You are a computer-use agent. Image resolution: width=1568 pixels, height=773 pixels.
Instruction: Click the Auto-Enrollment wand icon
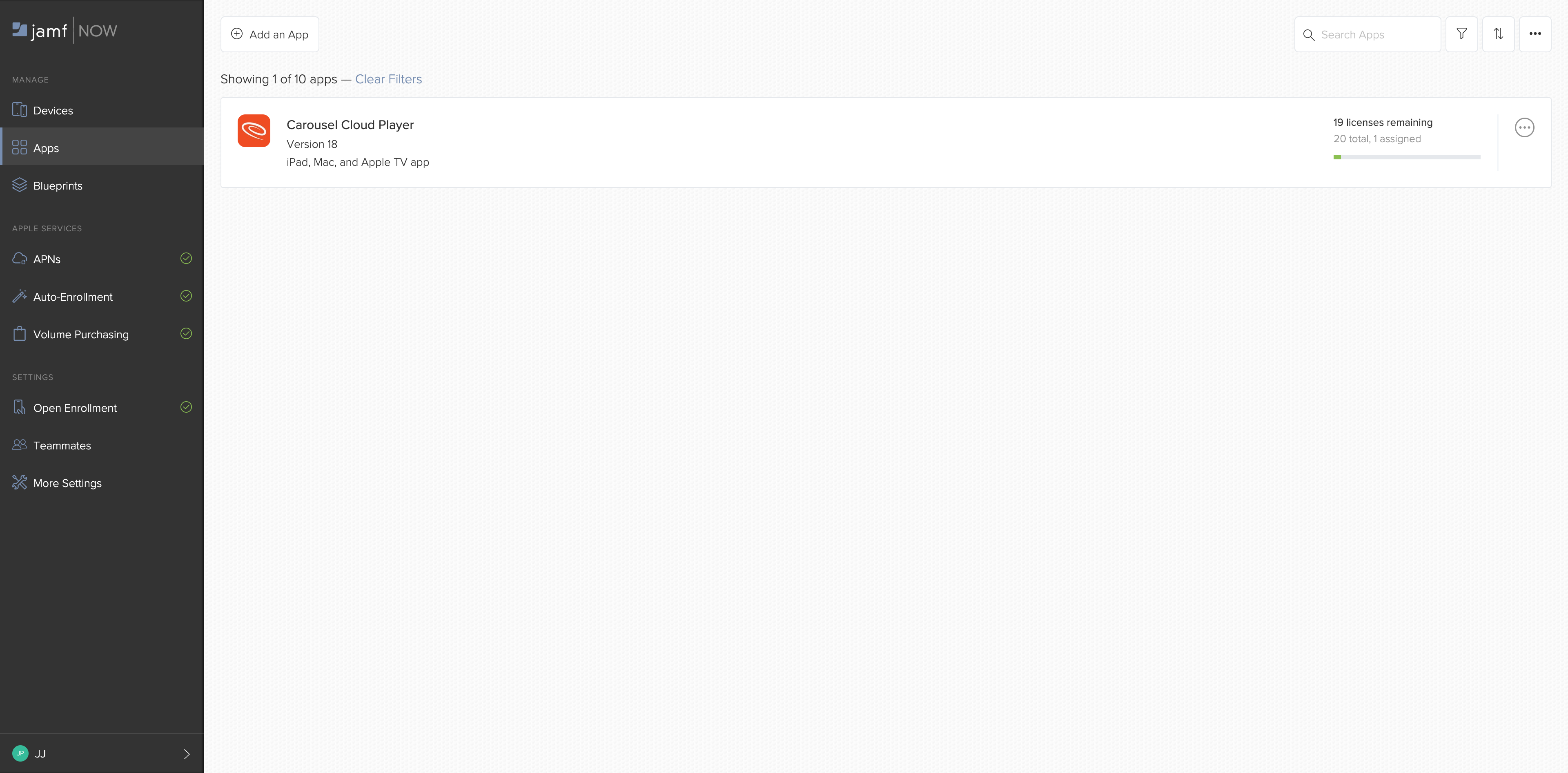pyautogui.click(x=20, y=297)
